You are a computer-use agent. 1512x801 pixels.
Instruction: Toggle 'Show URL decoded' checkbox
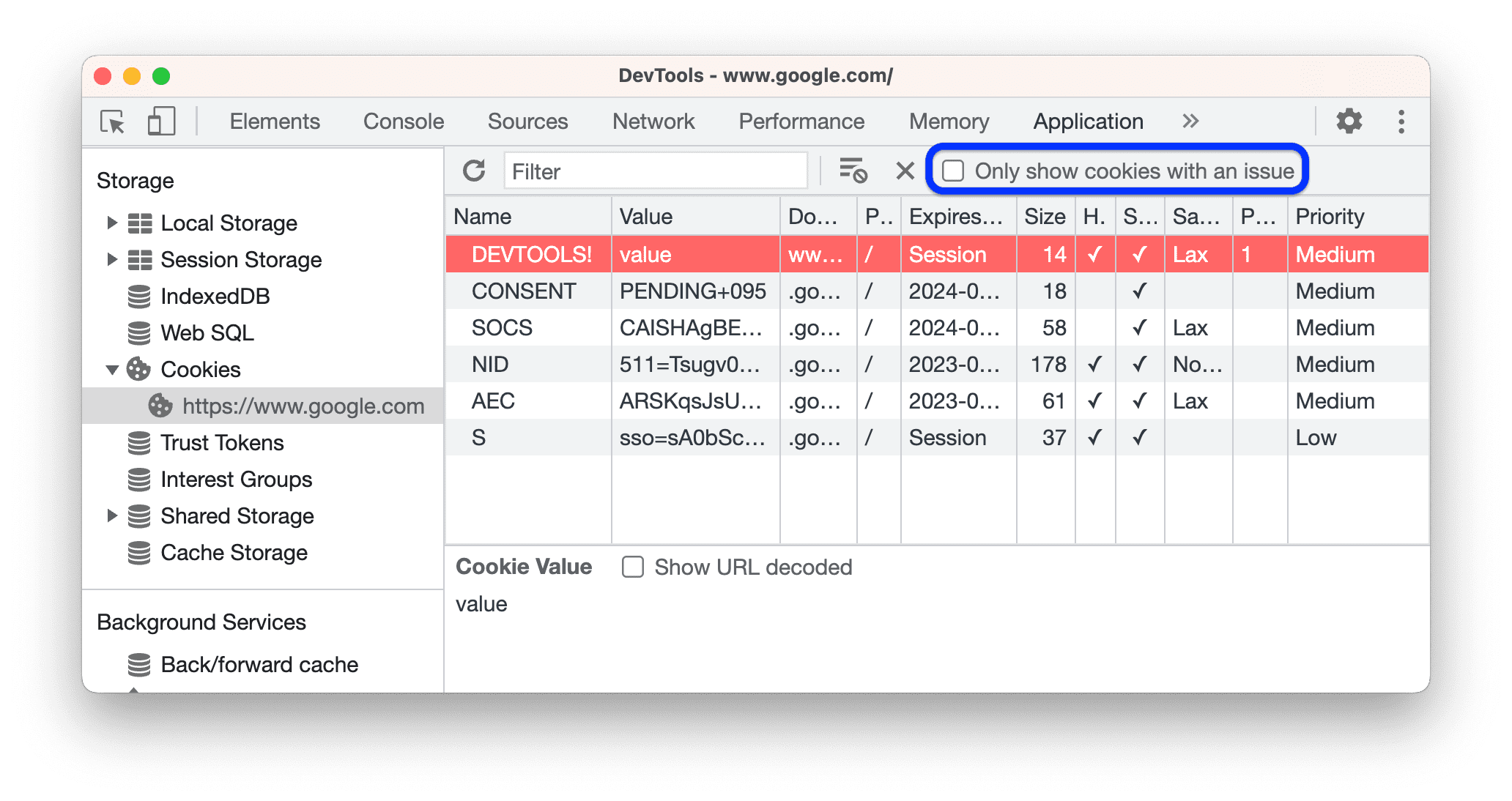tap(631, 567)
